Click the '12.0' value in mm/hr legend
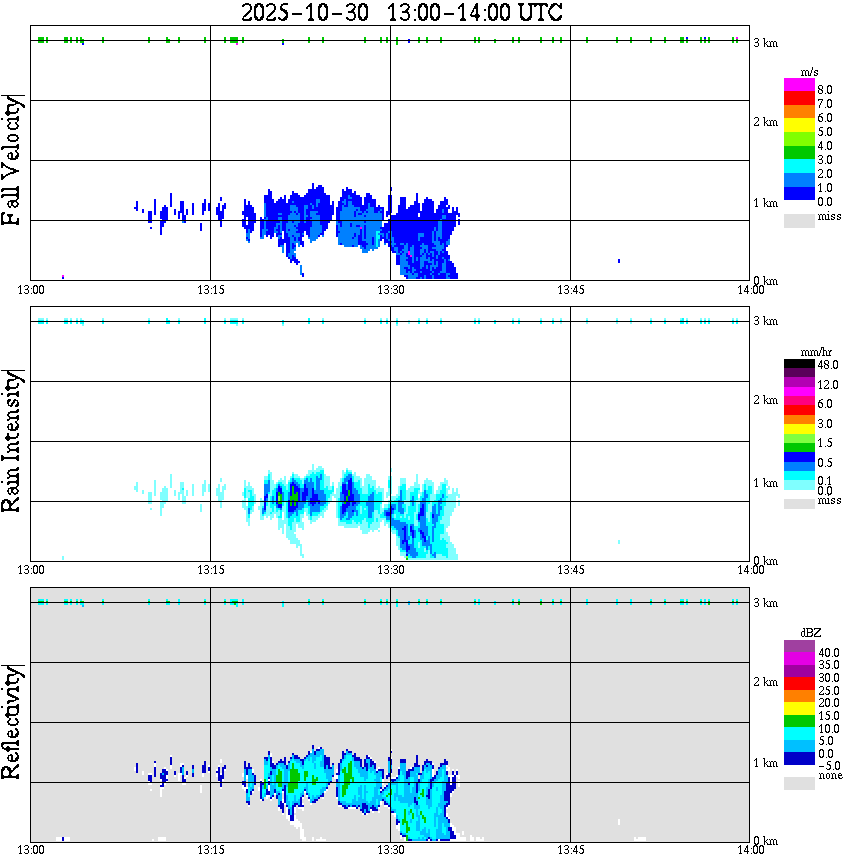The width and height of the screenshot is (850, 868). [x=828, y=385]
